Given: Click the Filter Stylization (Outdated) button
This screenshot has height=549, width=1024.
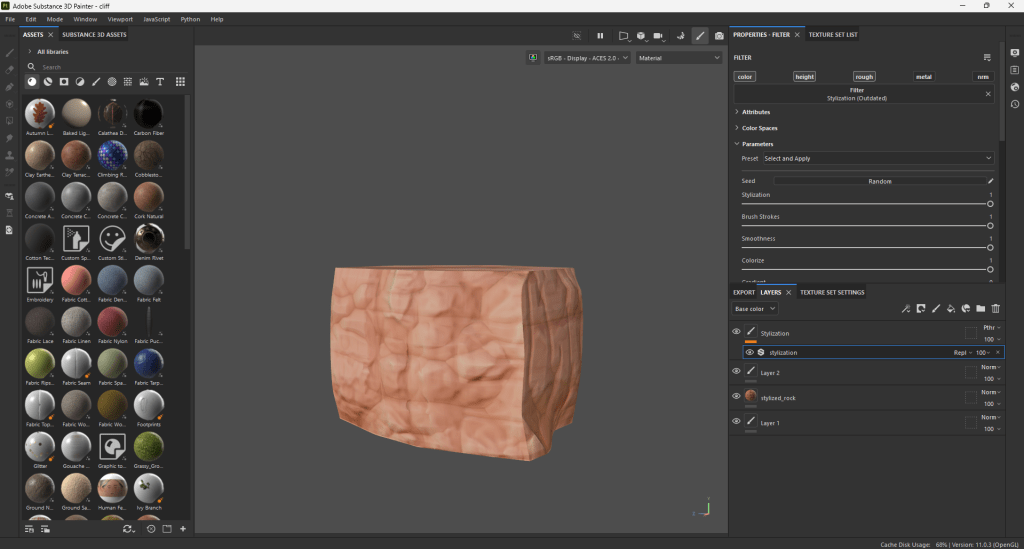Looking at the screenshot, I should [856, 94].
